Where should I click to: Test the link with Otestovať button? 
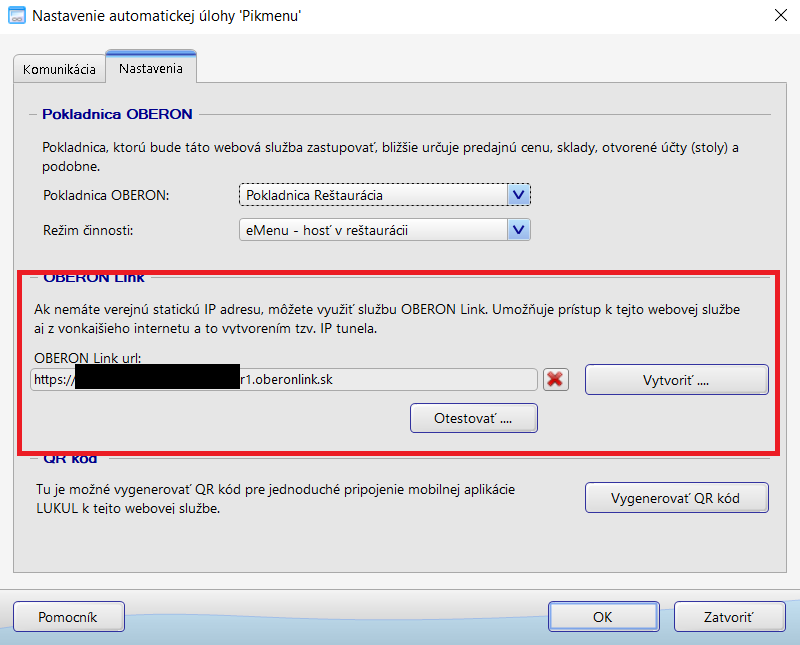tap(473, 418)
